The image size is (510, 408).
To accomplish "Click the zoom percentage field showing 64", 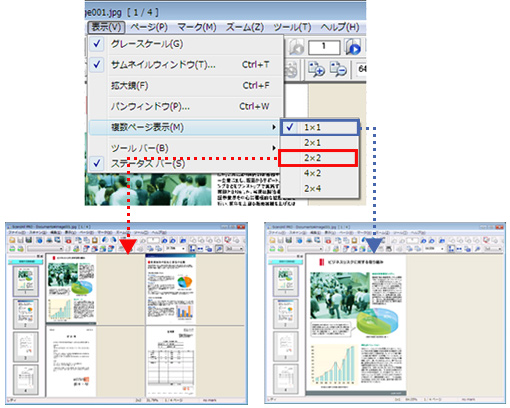I will point(361,69).
